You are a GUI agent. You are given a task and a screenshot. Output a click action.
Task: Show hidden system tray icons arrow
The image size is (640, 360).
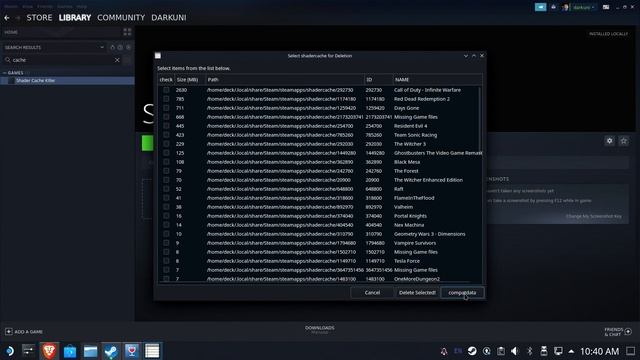pyautogui.click(x=571, y=351)
